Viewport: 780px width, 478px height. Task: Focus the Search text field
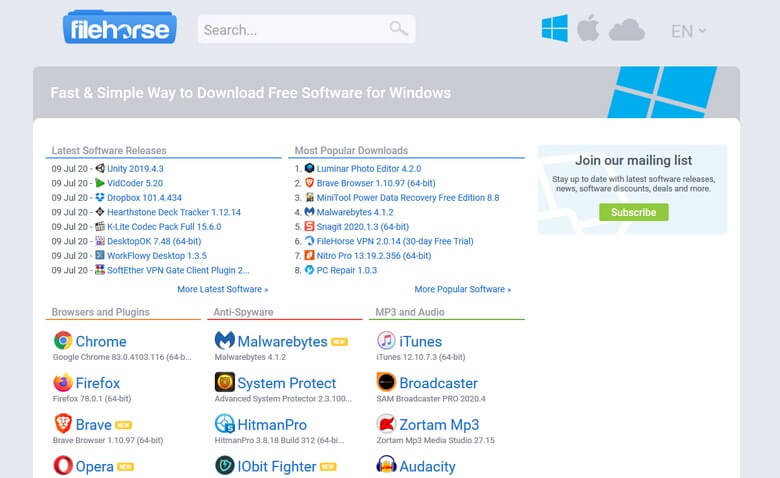[290, 29]
